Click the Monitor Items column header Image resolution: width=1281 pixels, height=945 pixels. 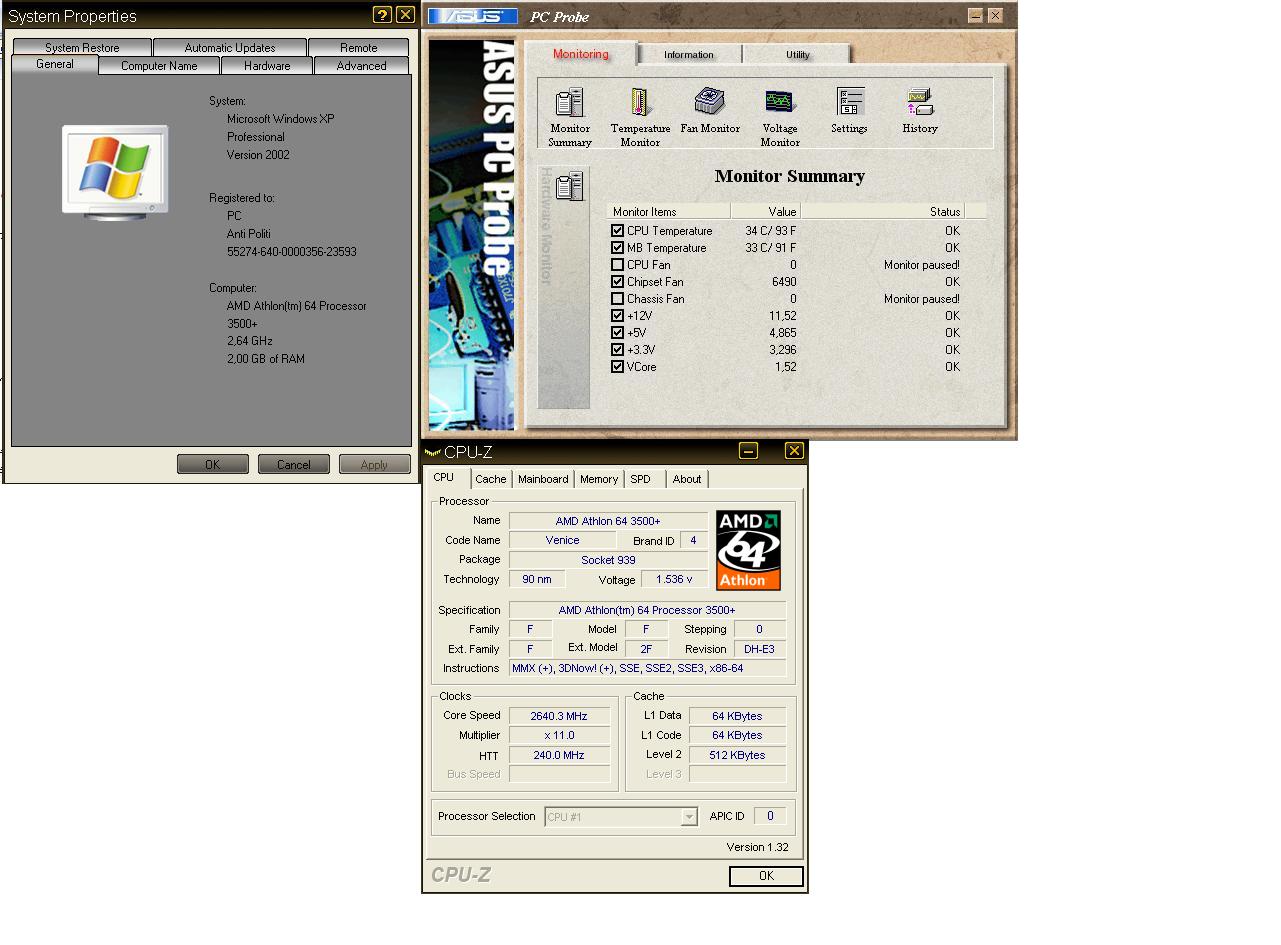pyautogui.click(x=669, y=211)
